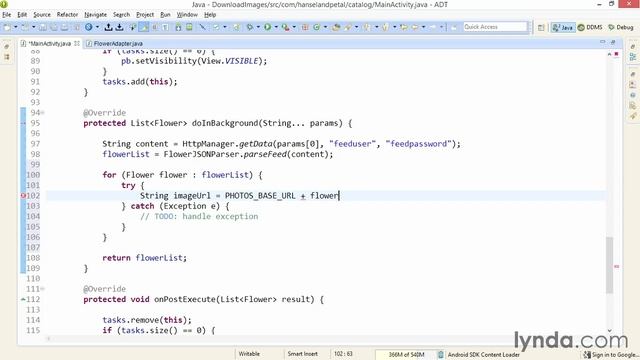The height and width of the screenshot is (360, 640).
Task: Click the Run External Tools icon
Action: coord(285,27)
